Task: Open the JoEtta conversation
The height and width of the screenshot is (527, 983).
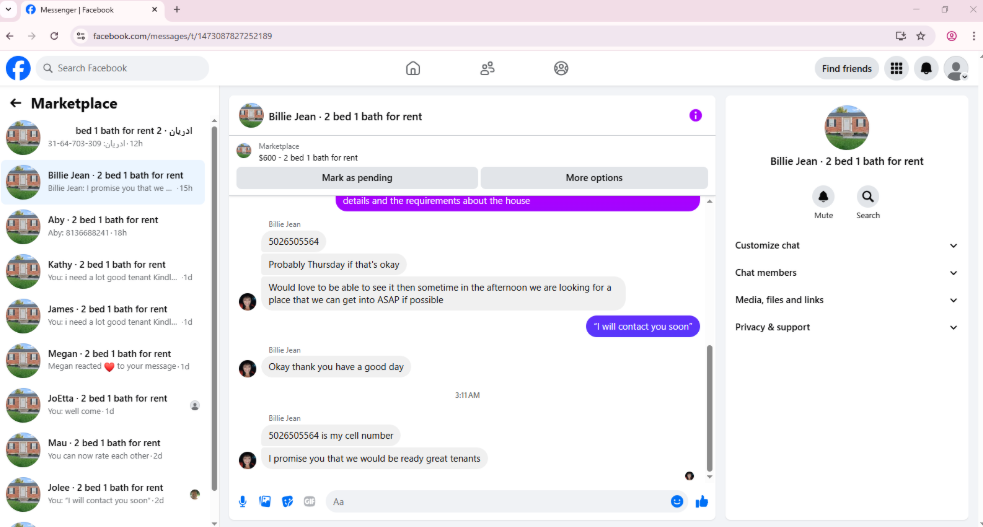Action: [x=103, y=405]
